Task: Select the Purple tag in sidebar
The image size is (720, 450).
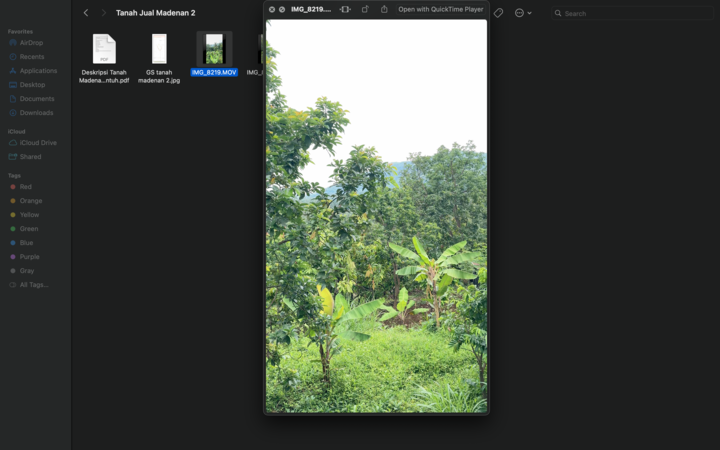Action: [29, 257]
